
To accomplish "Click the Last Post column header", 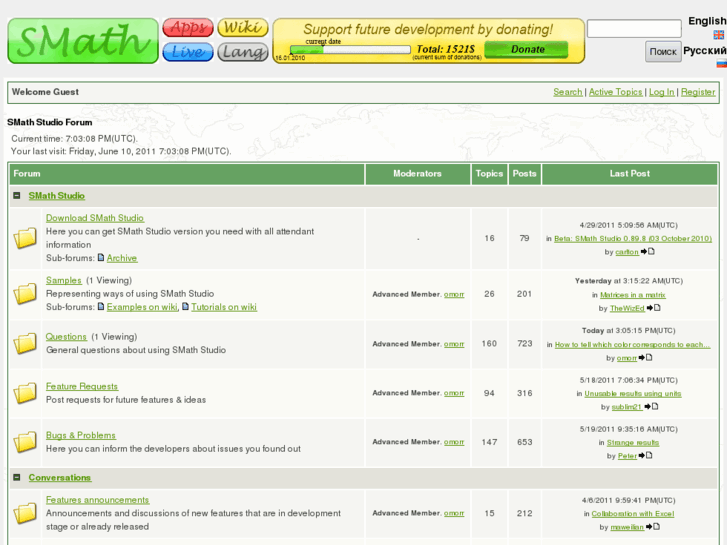I will coord(630,174).
